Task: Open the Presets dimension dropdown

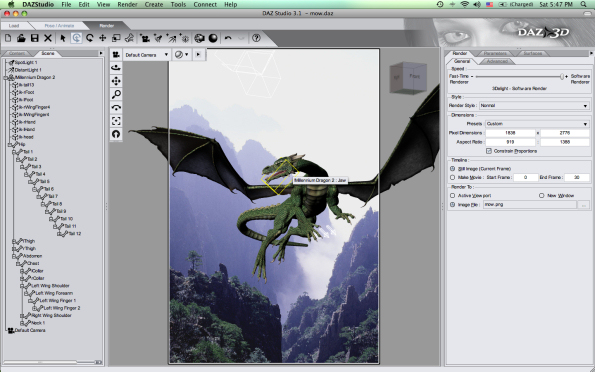Action: point(537,123)
